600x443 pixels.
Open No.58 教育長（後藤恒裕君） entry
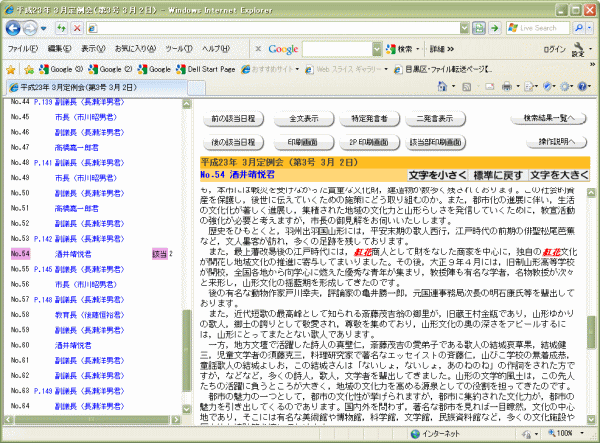pos(90,315)
